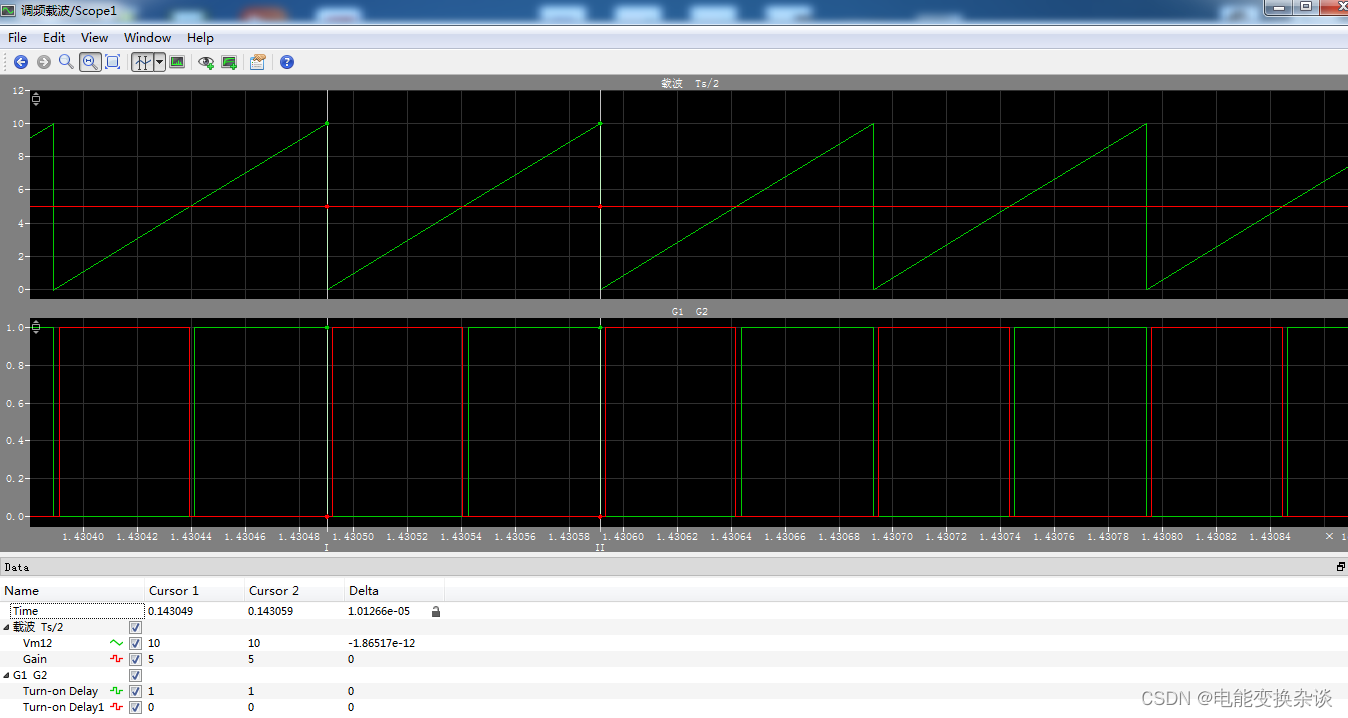Uncheck the Gain signal checkbox
Screen dimensions: 1348x718
pyautogui.click(x=135, y=659)
